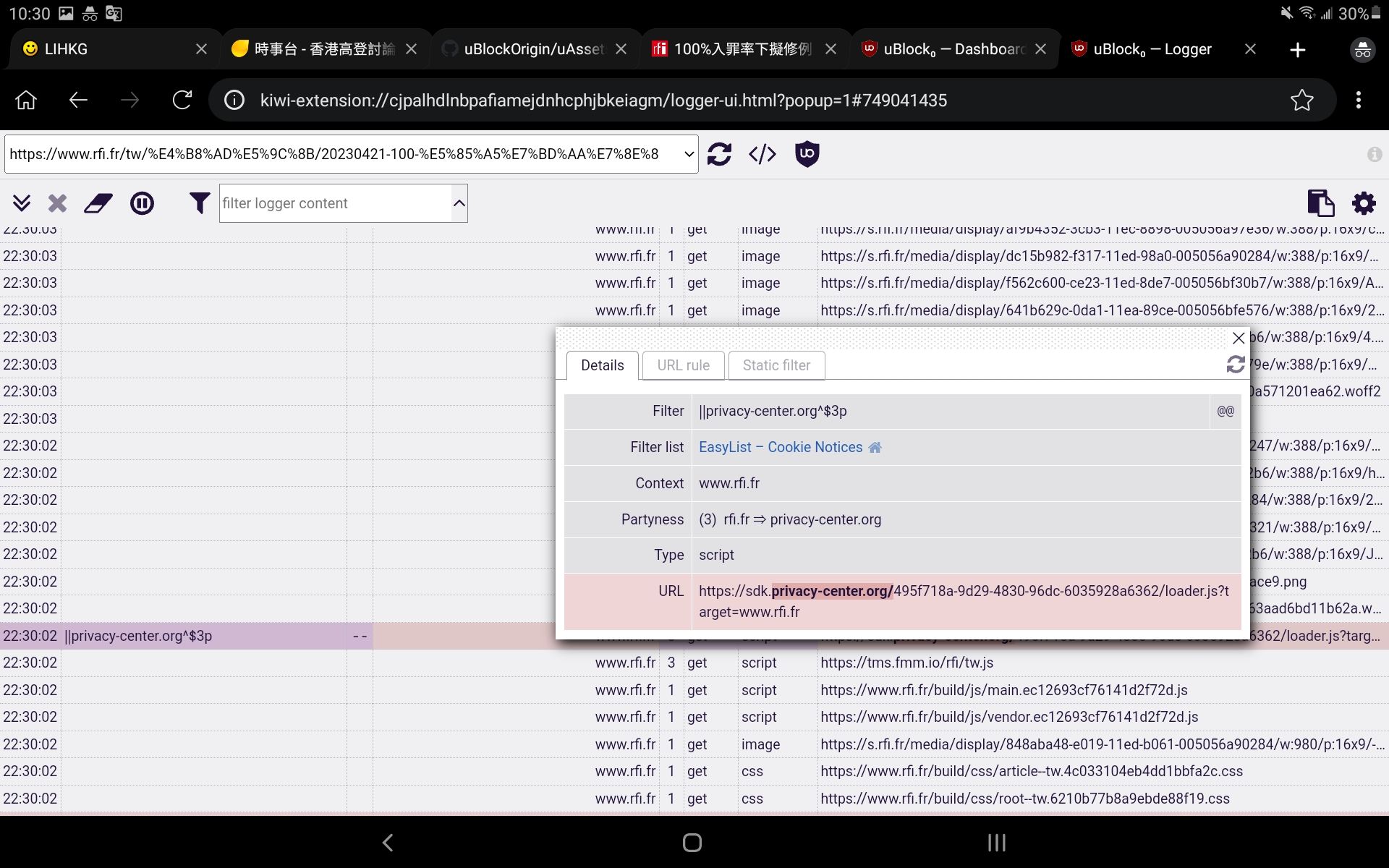The image size is (1389, 868).
Task: Clear logger entries with the eraser icon
Action: [x=98, y=203]
